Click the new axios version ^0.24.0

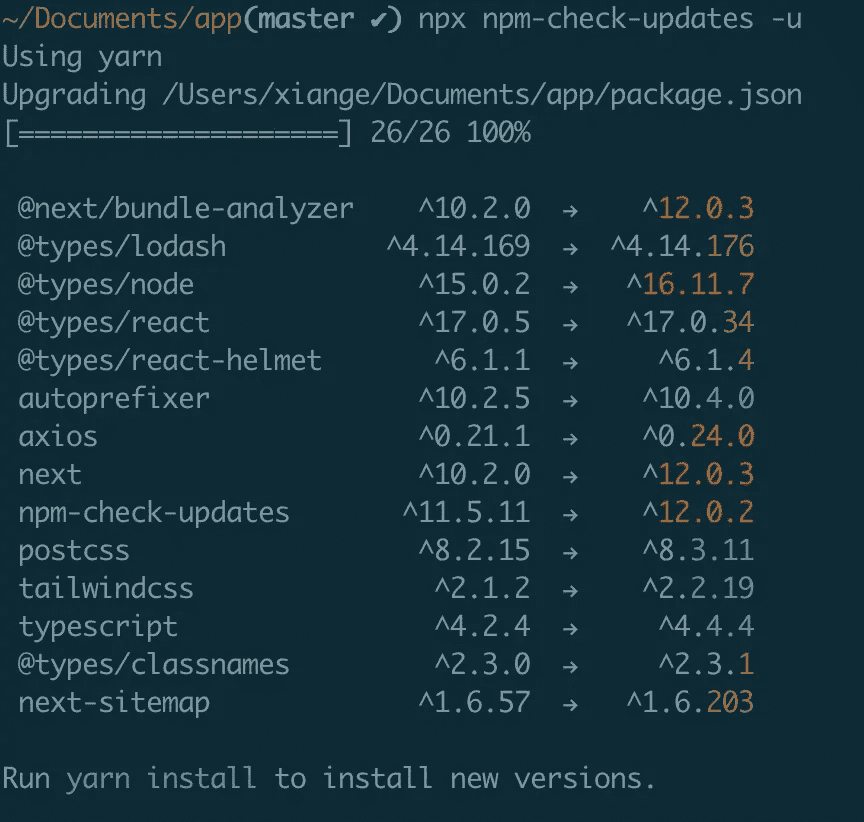pos(698,437)
